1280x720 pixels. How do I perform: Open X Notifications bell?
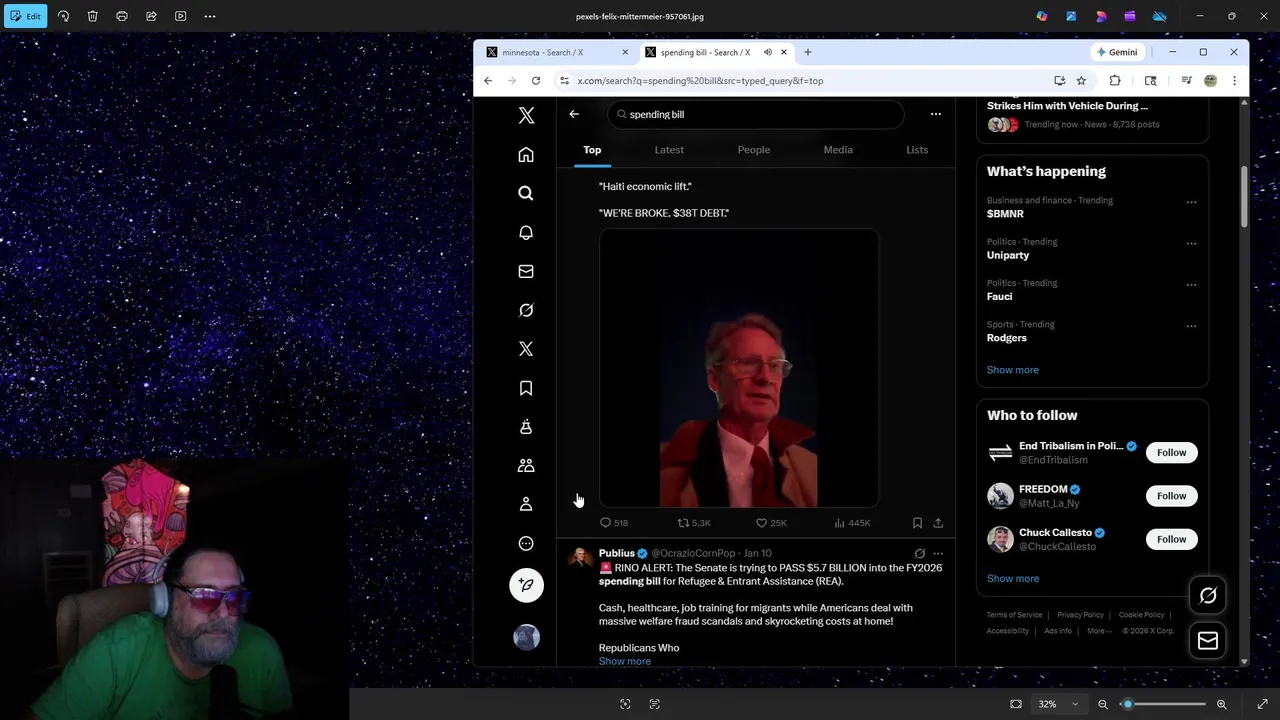[x=526, y=232]
